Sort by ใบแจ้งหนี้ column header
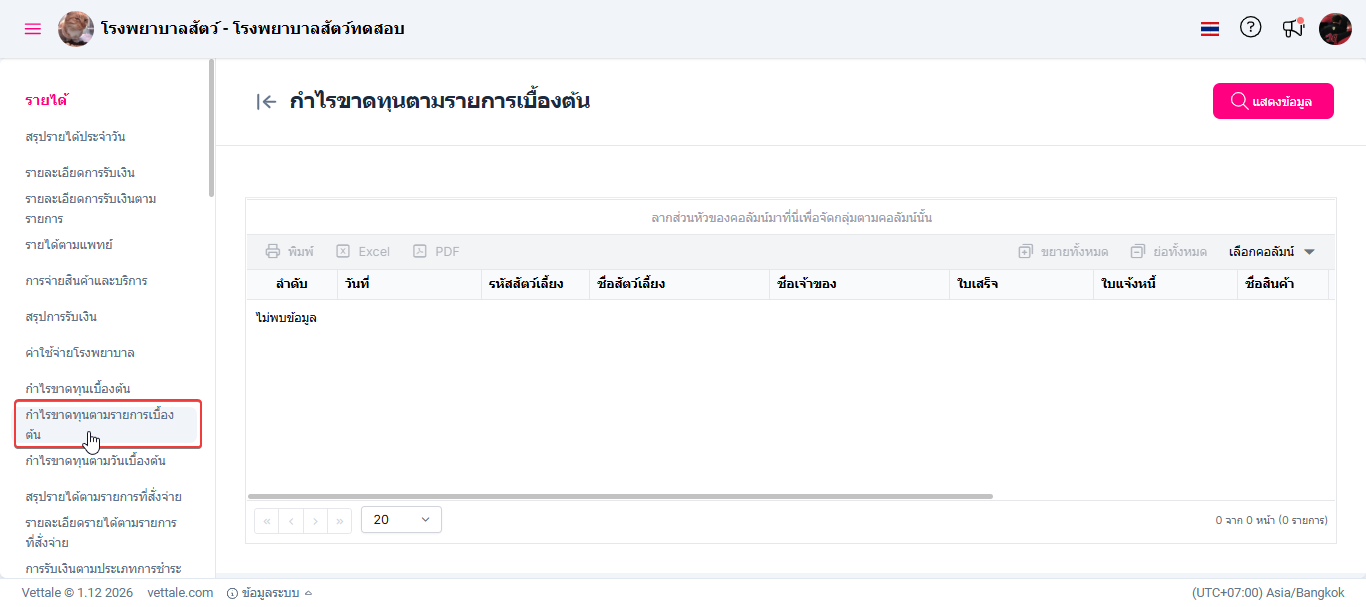The image size is (1366, 607). (1165, 284)
